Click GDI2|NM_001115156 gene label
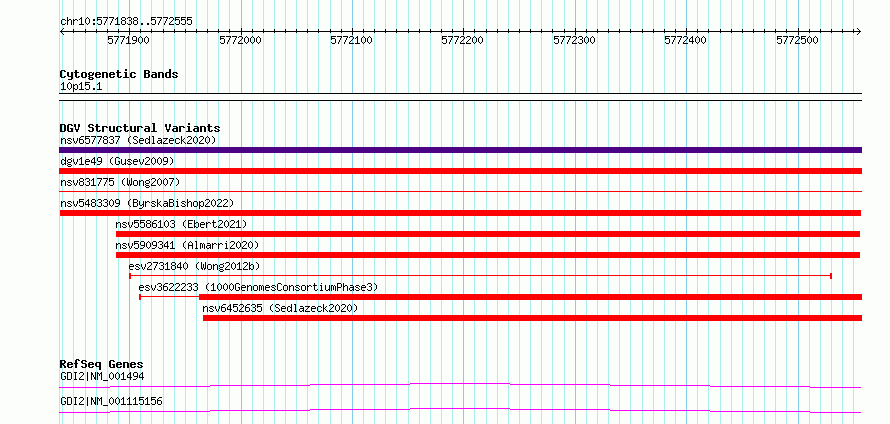The height and width of the screenshot is (424, 890). coord(111,401)
